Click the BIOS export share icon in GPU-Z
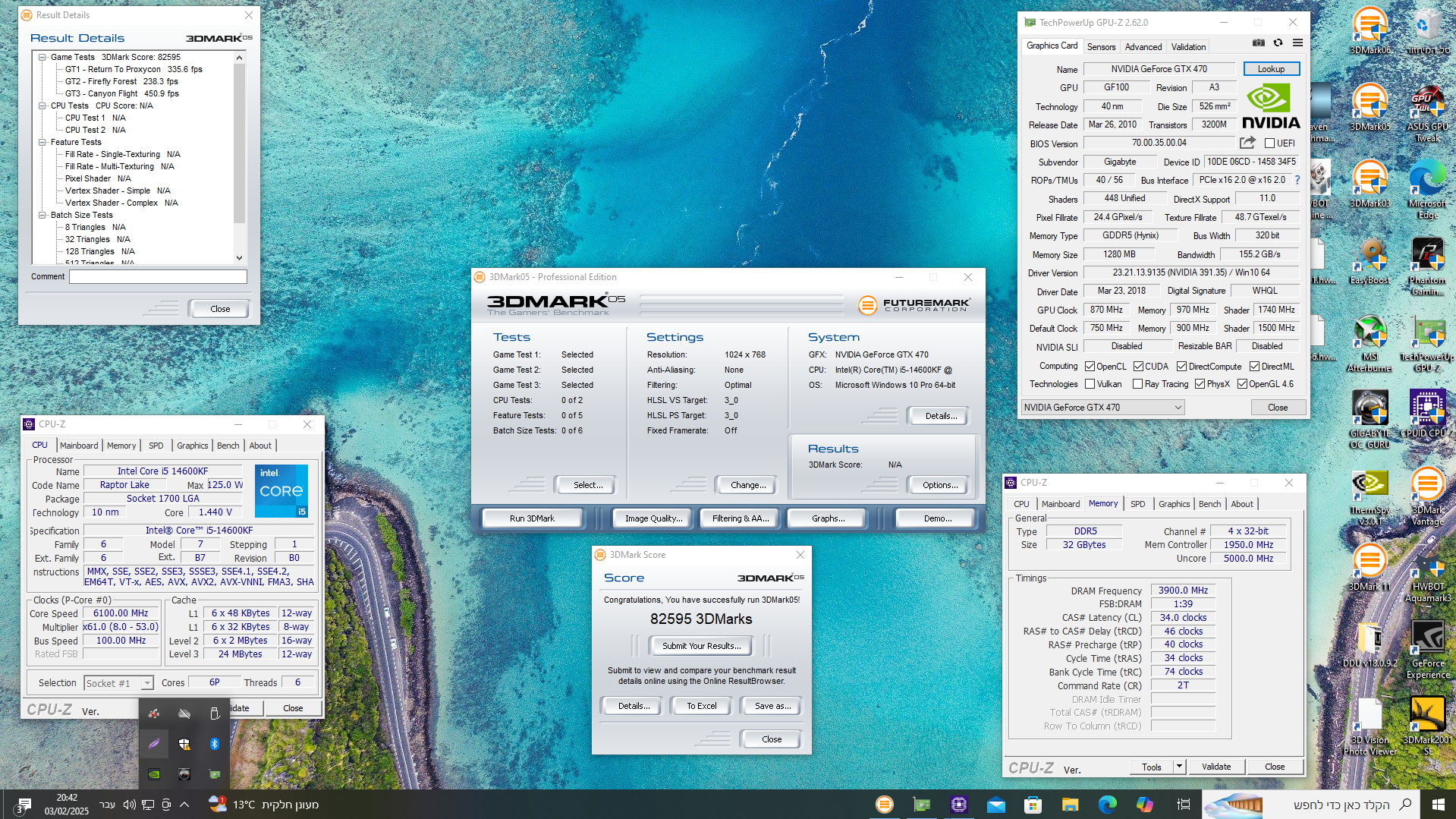Viewport: 1456px width, 819px height. 1247,143
